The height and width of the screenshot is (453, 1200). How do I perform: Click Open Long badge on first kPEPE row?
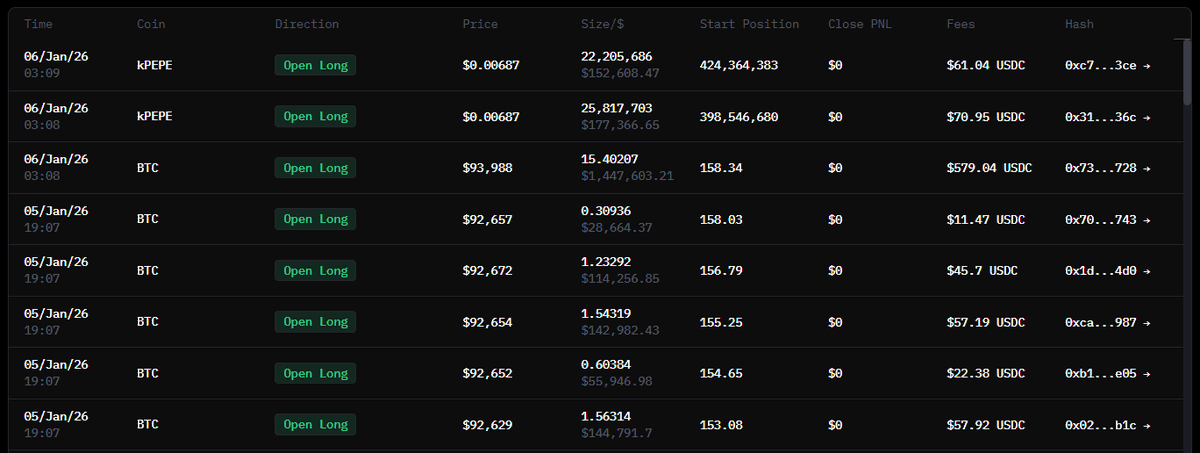tap(315, 65)
